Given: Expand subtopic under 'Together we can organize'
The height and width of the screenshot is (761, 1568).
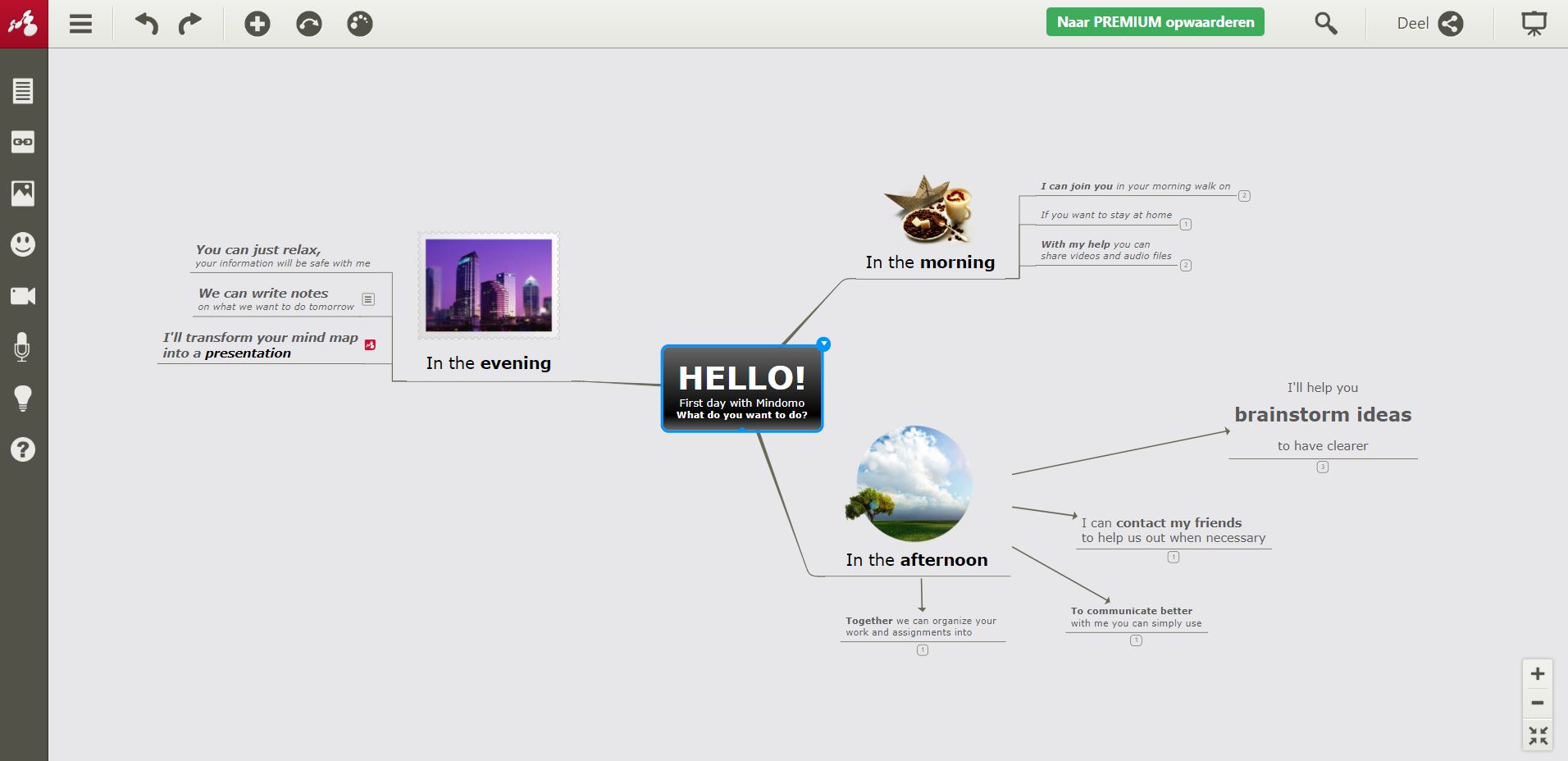Looking at the screenshot, I should pyautogui.click(x=923, y=650).
